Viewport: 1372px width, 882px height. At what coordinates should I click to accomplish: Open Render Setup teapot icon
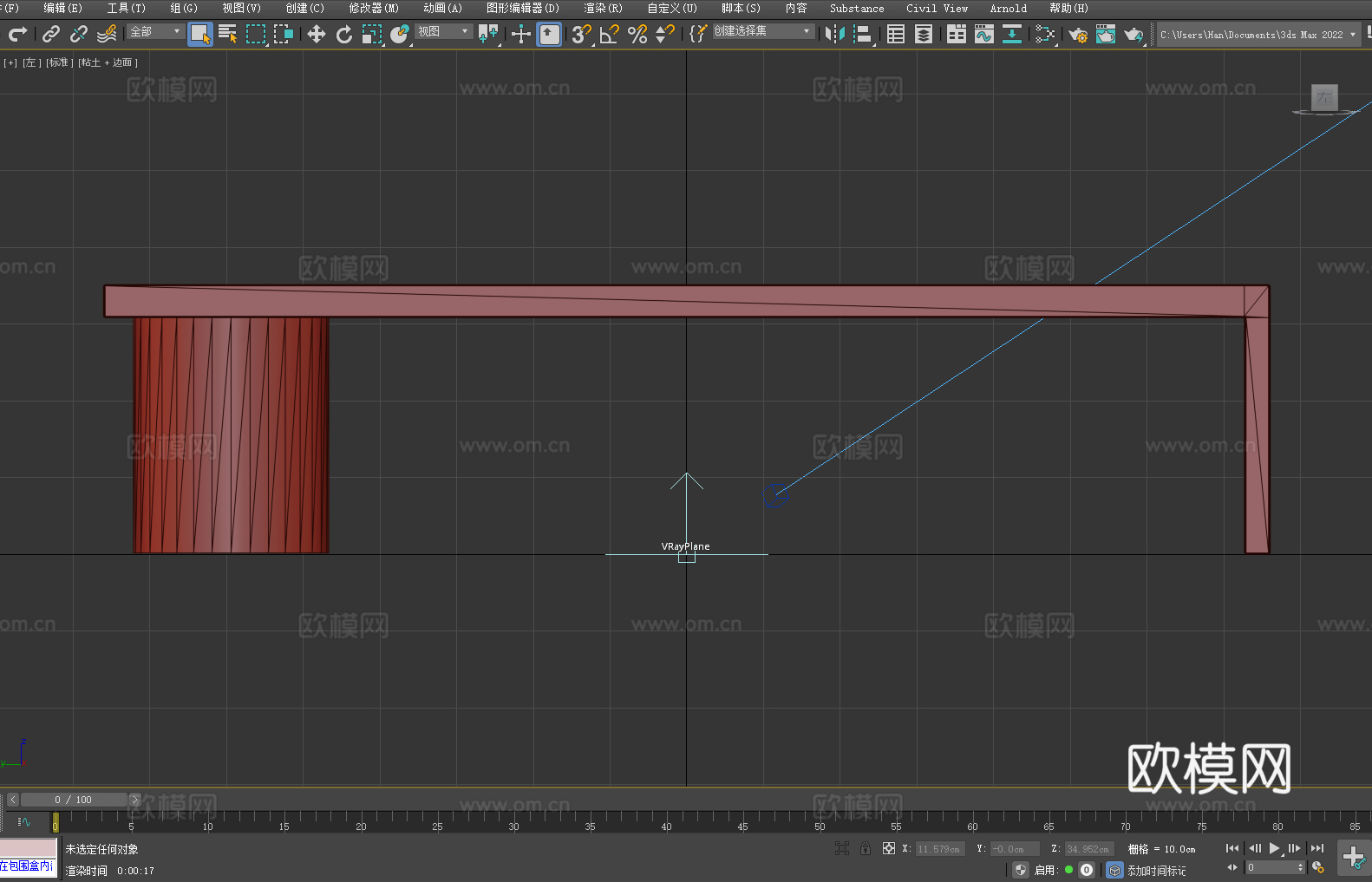(1078, 34)
